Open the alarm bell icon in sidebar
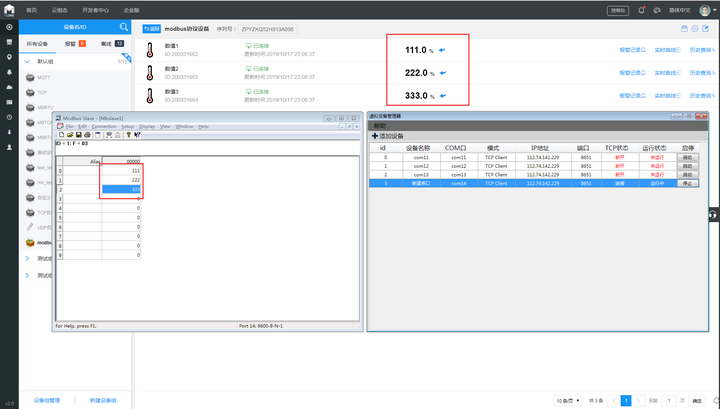The height and width of the screenshot is (409, 720). [x=9, y=72]
